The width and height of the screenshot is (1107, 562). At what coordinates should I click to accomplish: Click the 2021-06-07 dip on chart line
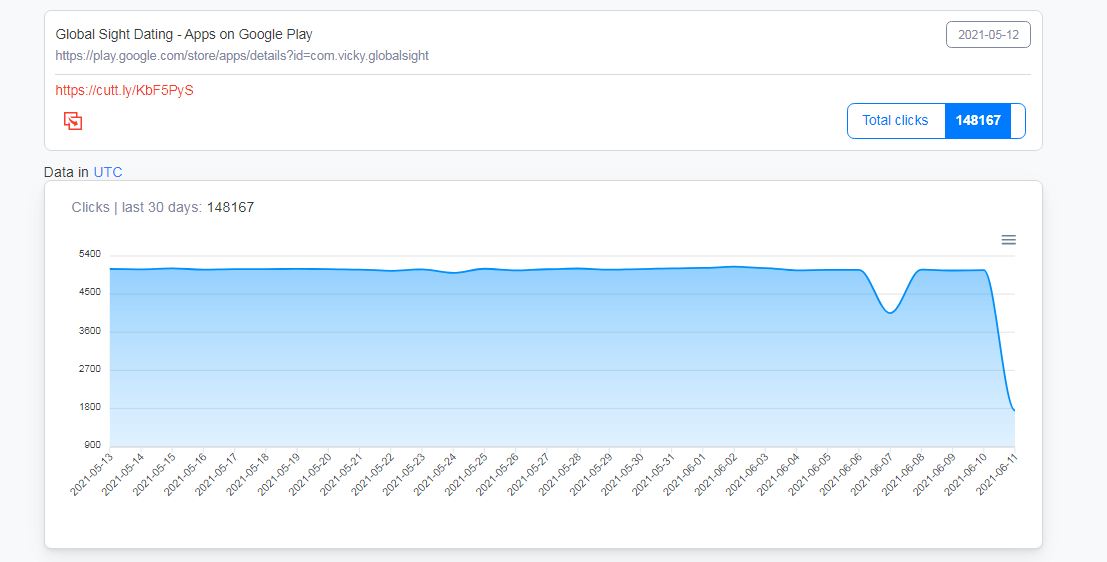889,313
